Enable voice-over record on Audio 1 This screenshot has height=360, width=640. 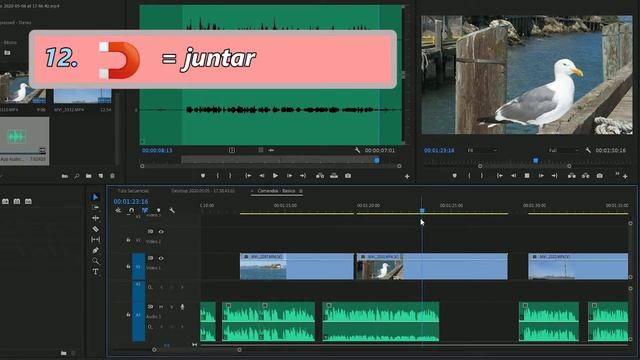pyautogui.click(x=182, y=307)
